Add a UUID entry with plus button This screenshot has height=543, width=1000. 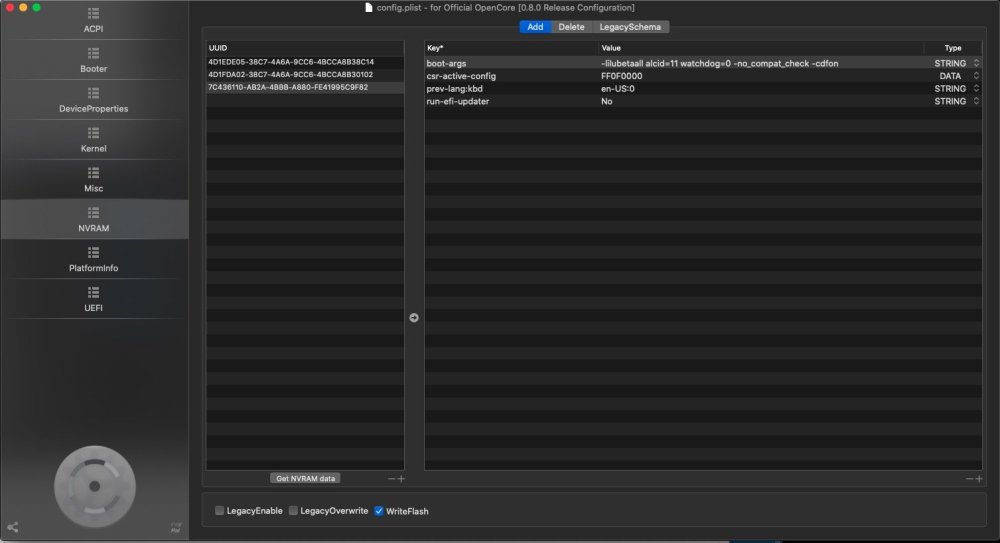tap(401, 479)
